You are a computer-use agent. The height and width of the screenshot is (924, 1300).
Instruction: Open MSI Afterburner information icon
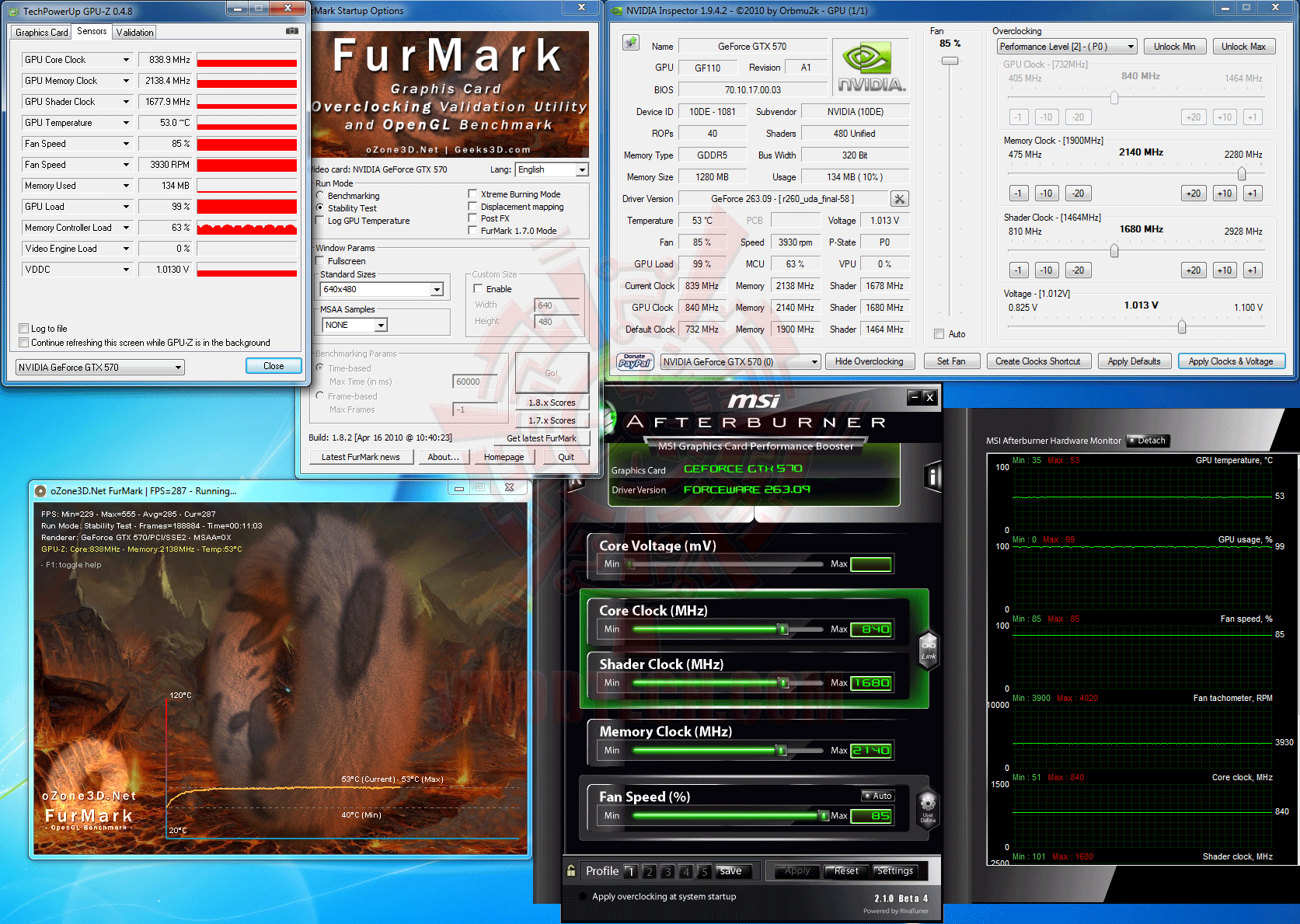(933, 476)
